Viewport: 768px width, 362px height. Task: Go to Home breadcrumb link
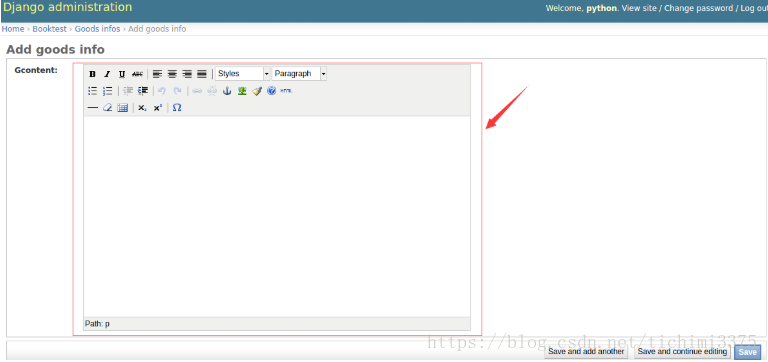click(x=13, y=29)
